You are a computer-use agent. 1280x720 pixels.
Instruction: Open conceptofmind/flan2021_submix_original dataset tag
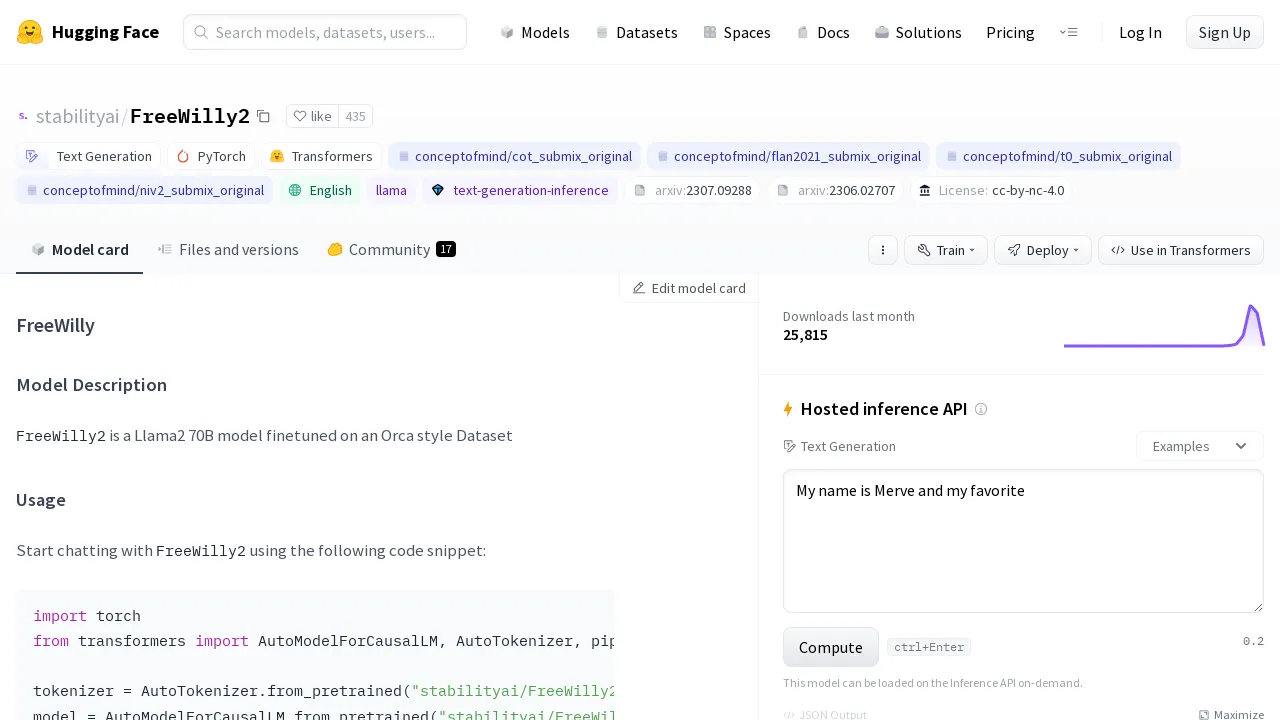789,156
